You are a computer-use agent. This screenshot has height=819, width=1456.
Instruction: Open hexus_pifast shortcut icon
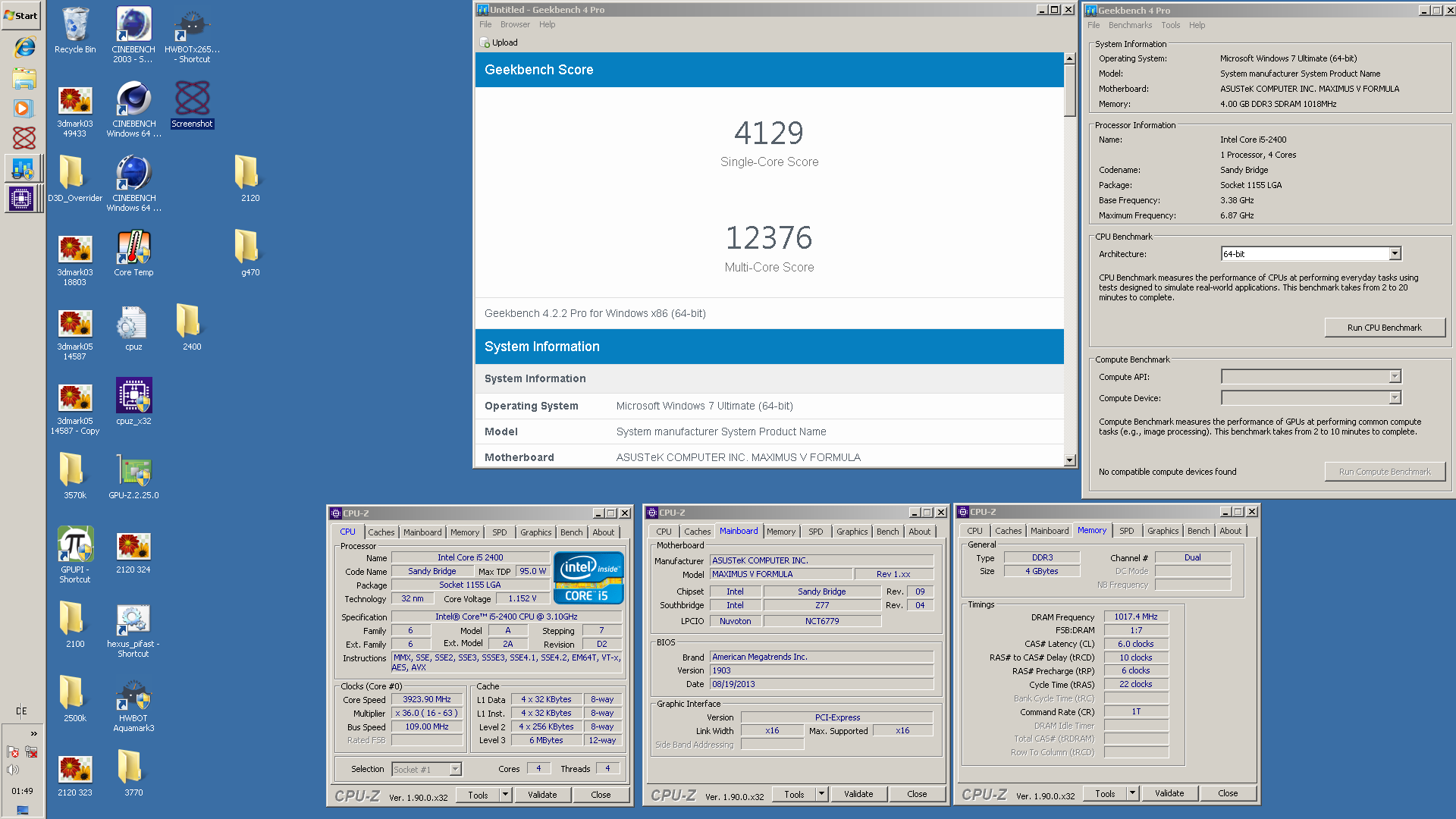click(x=133, y=629)
